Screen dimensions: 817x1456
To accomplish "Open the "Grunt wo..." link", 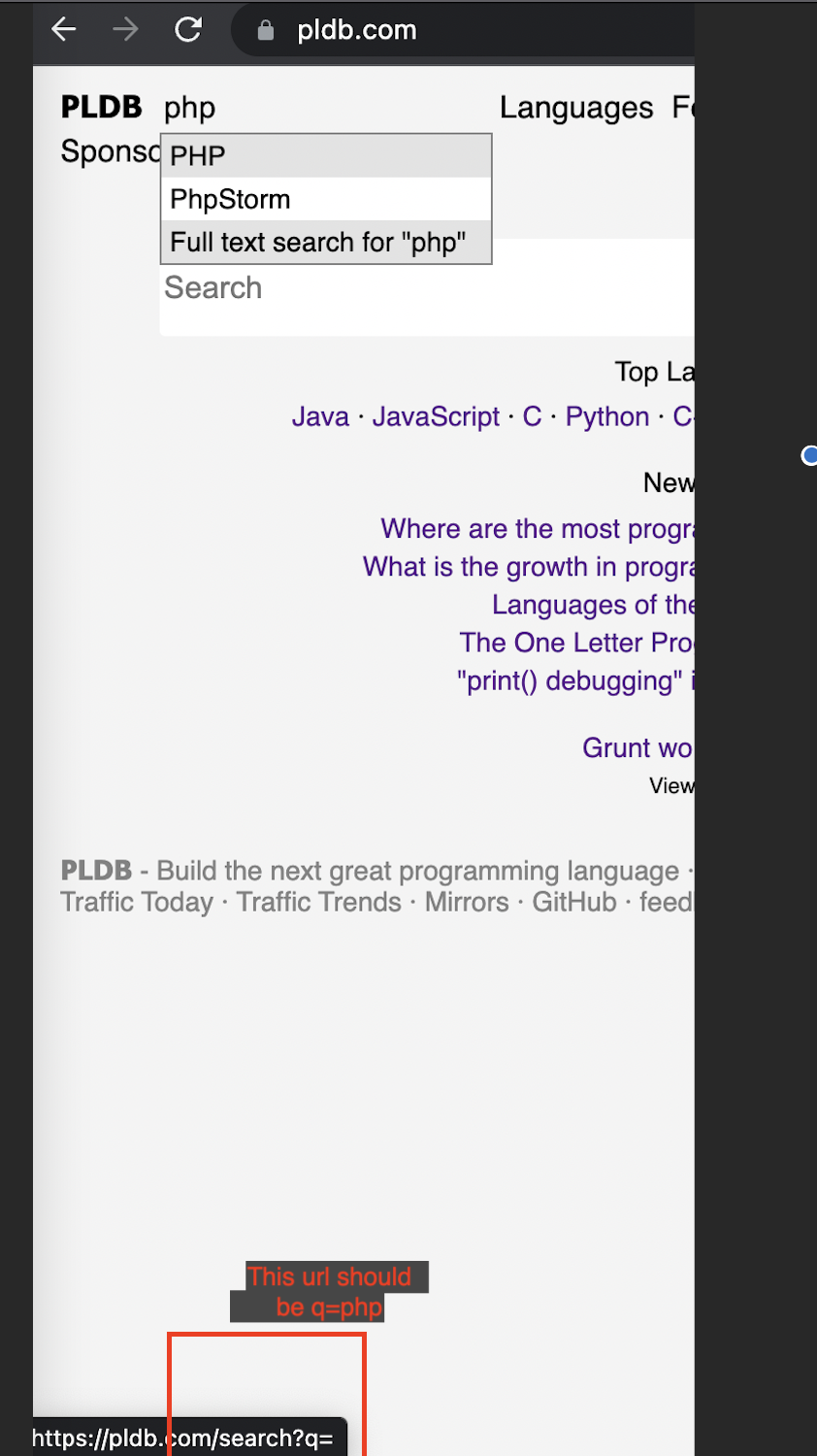I will [x=637, y=747].
